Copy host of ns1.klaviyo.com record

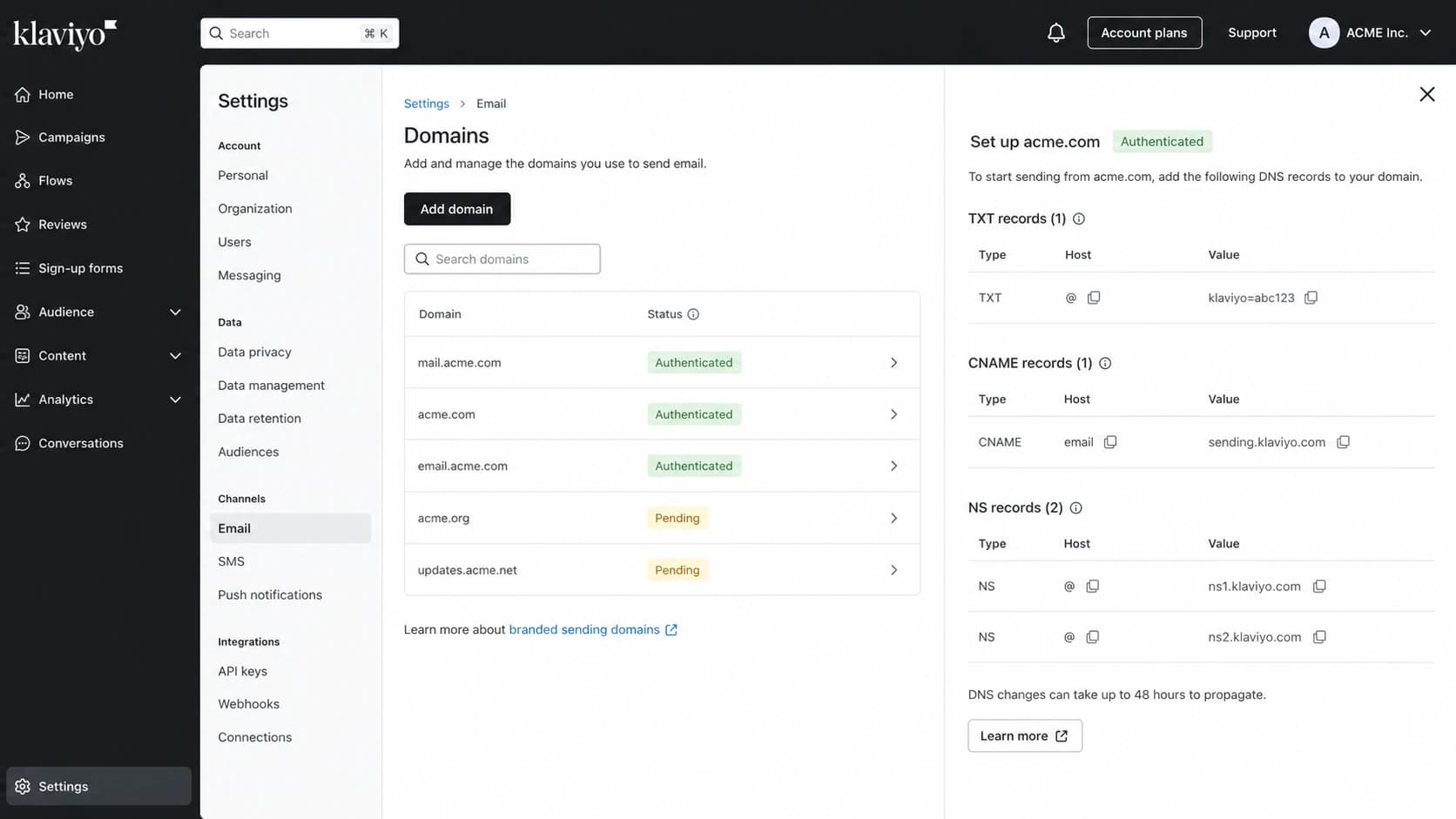[1092, 587]
